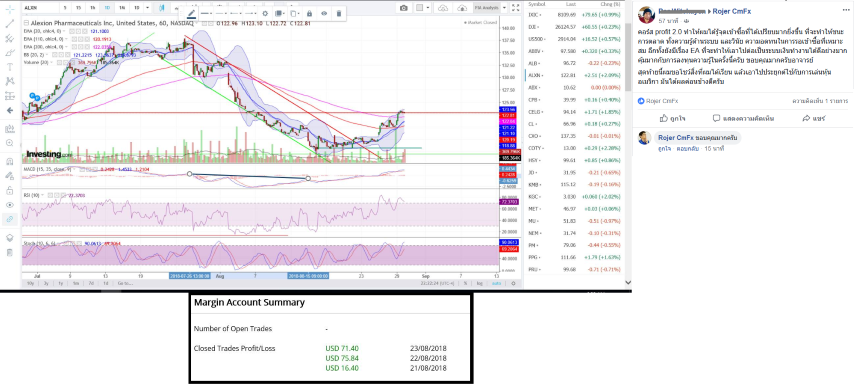This screenshot has width=854, height=386.
Task: Select the 15 minute interval
Action: pyautogui.click(x=79, y=8)
